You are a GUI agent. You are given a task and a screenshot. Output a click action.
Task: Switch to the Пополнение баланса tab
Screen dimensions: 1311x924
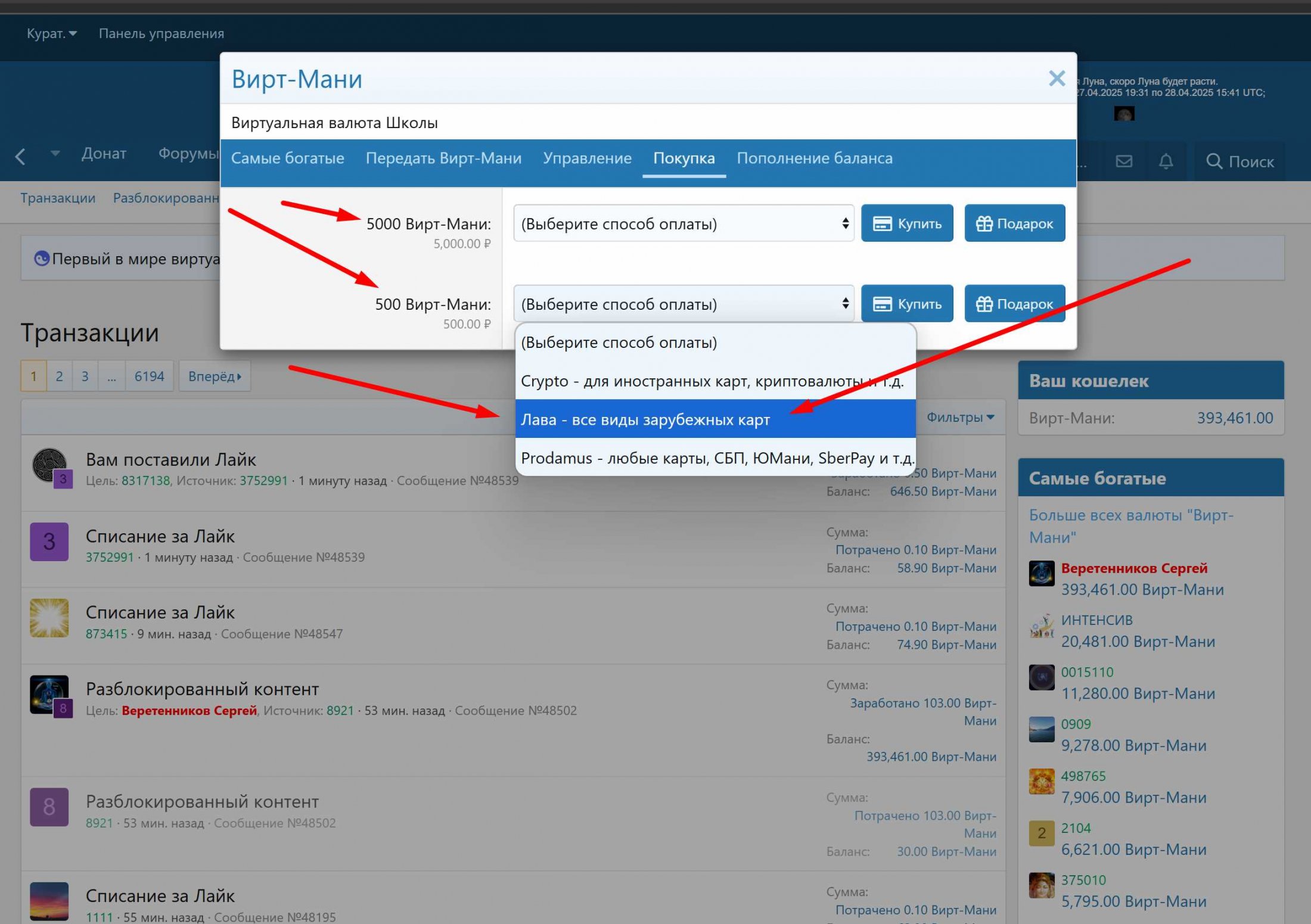coord(814,158)
